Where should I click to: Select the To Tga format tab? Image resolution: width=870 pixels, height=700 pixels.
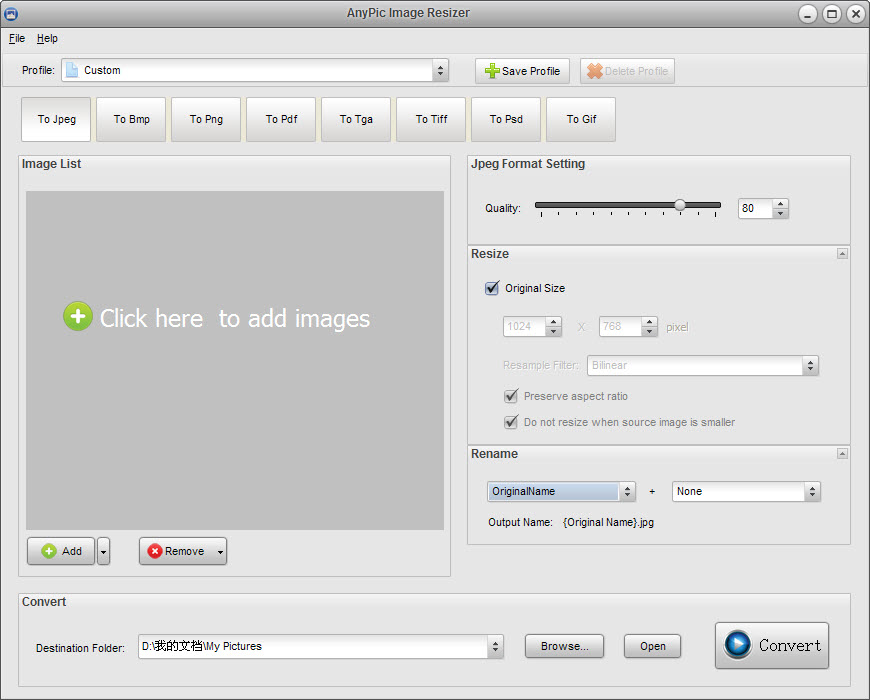(x=356, y=119)
